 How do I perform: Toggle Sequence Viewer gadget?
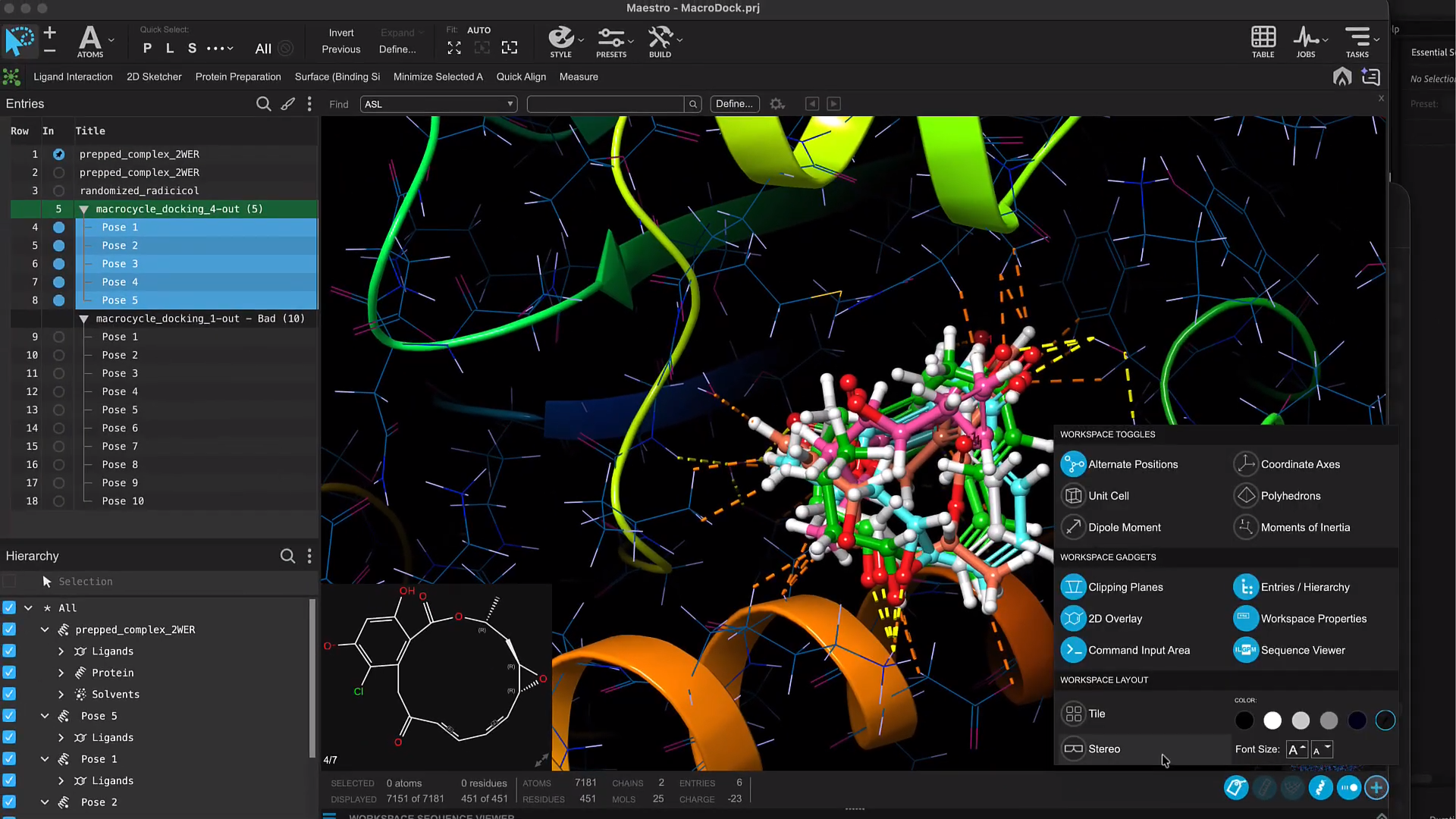(1289, 651)
